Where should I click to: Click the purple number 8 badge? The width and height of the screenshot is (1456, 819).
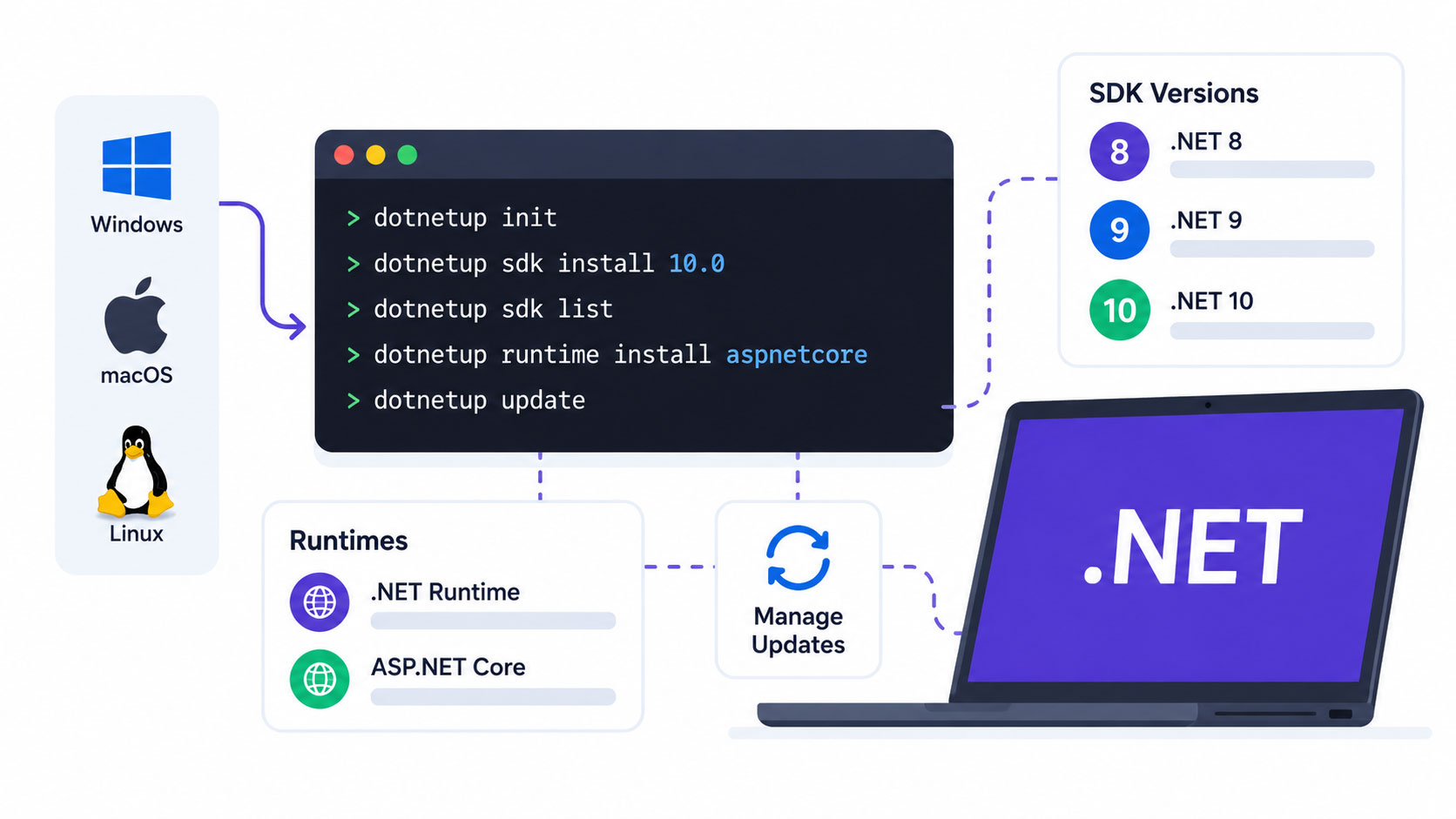click(x=1120, y=151)
